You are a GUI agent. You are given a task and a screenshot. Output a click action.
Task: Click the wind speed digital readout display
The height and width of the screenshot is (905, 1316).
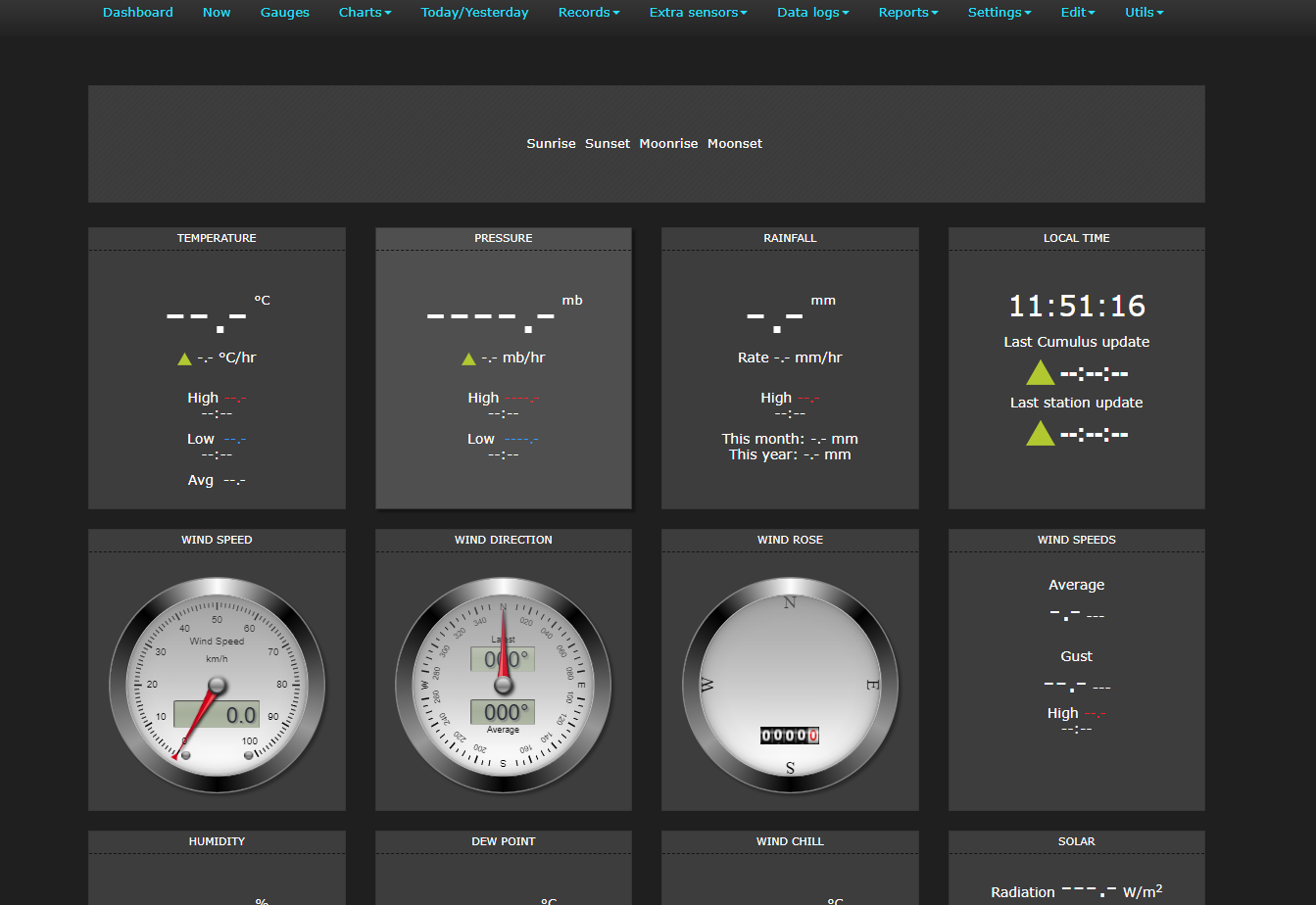click(217, 714)
